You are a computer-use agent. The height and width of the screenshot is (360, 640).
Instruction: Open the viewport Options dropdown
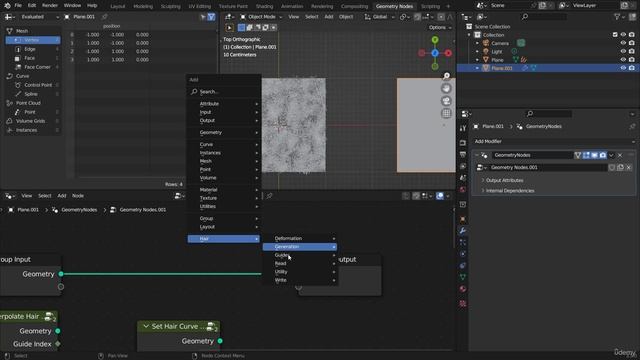[x=440, y=27]
